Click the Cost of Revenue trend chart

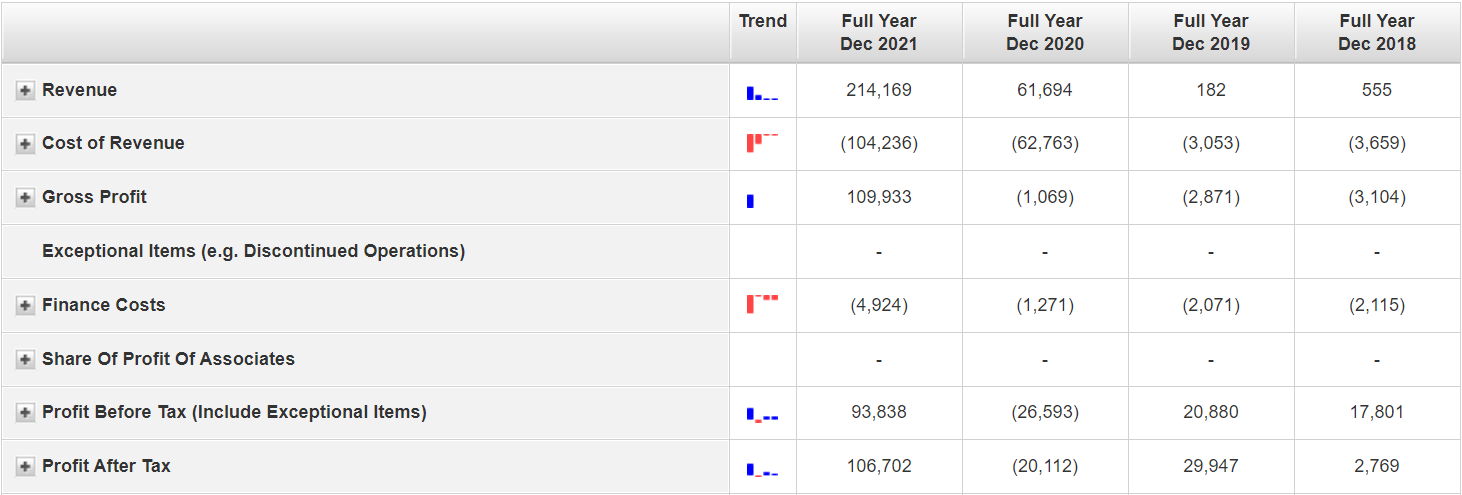coord(762,142)
